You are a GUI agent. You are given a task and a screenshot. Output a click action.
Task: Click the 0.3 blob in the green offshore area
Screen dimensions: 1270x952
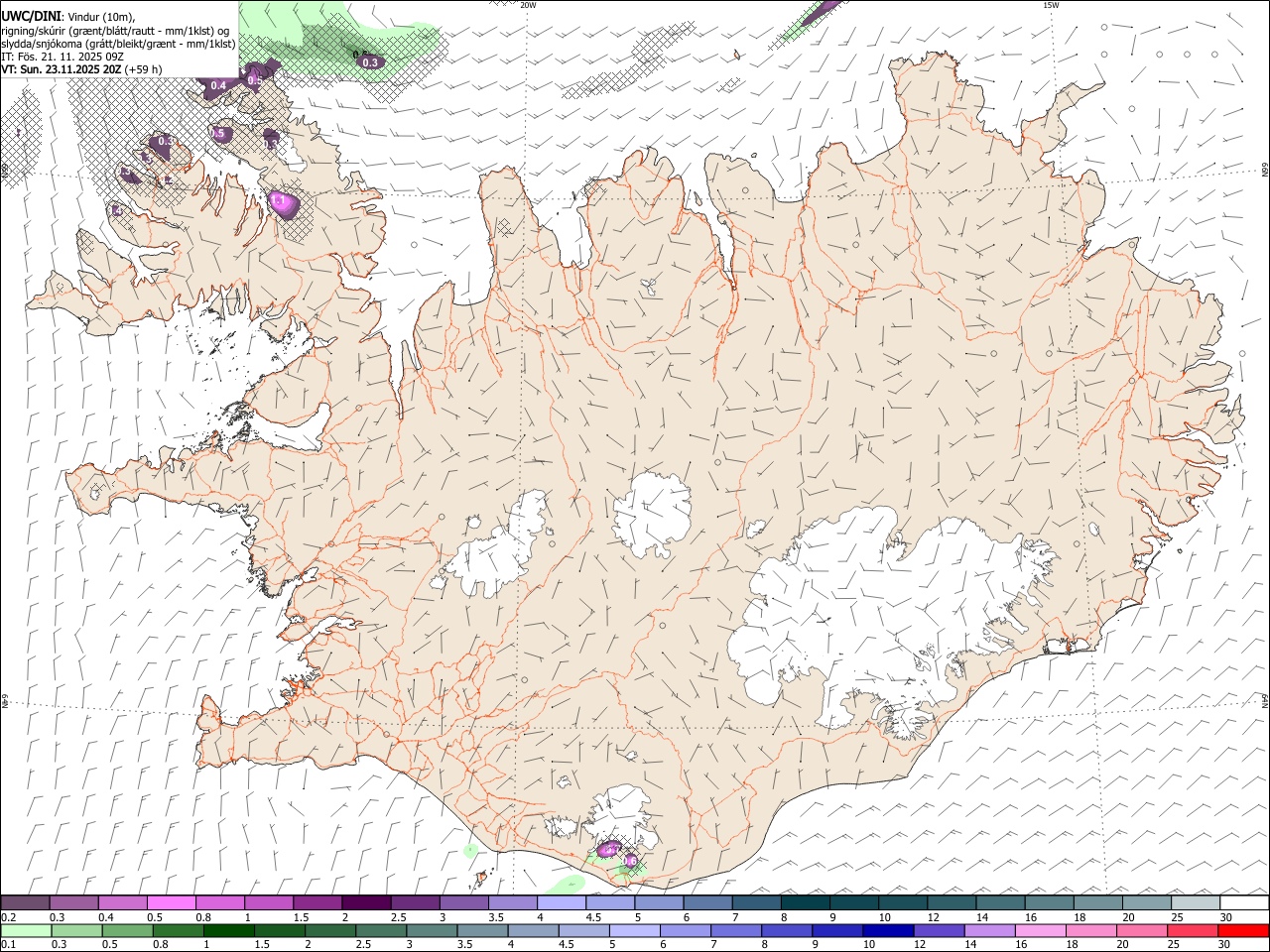(371, 61)
